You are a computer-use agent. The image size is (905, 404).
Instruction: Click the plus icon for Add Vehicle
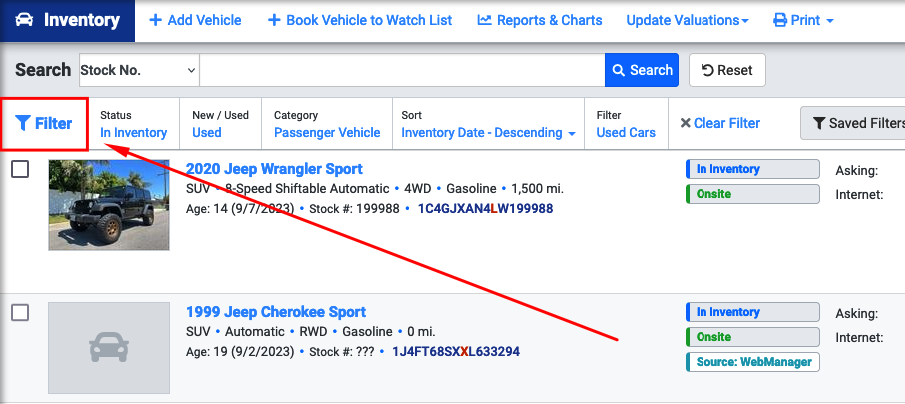click(155, 20)
